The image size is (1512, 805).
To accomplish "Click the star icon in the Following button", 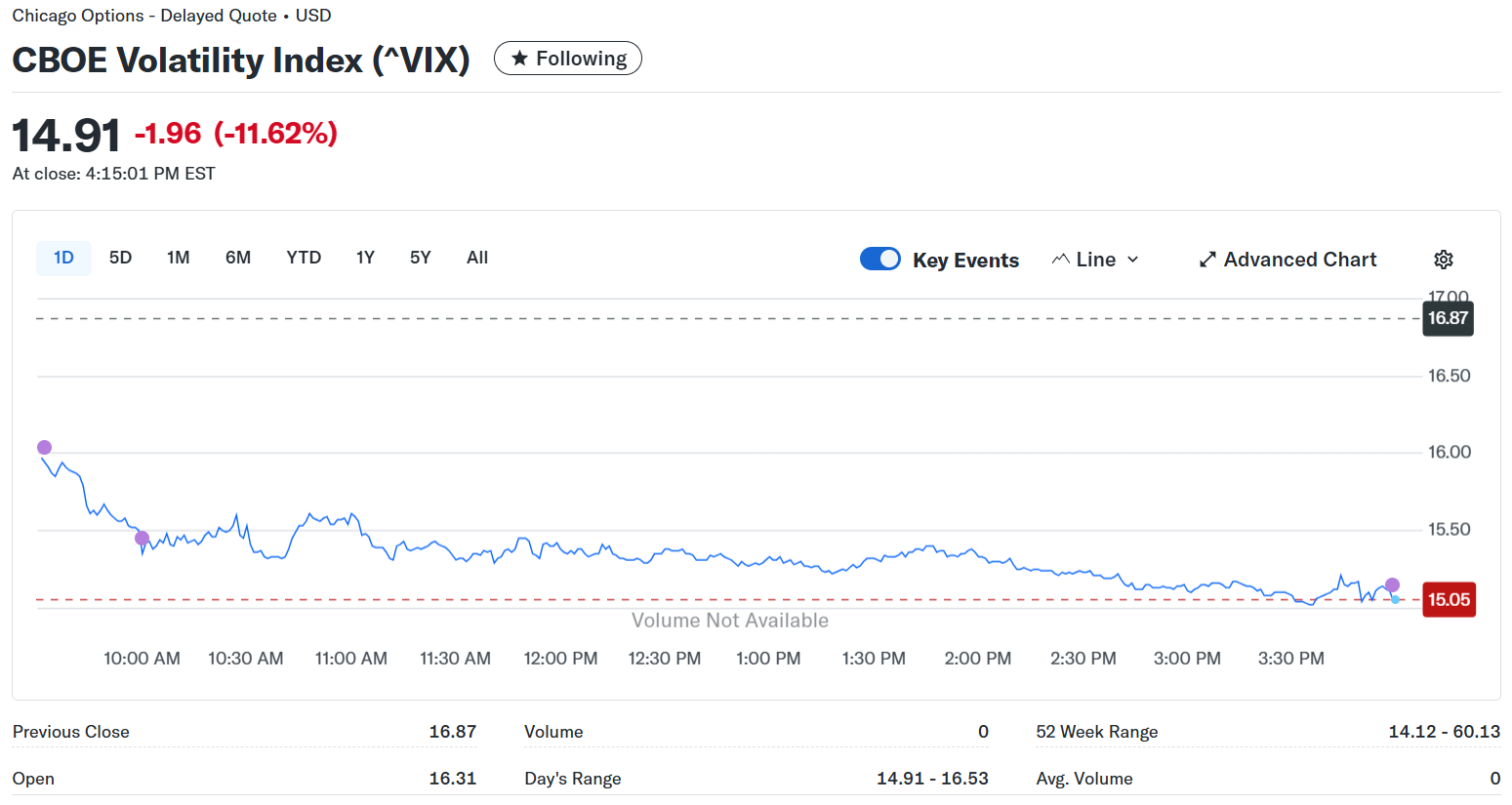I will tap(519, 59).
